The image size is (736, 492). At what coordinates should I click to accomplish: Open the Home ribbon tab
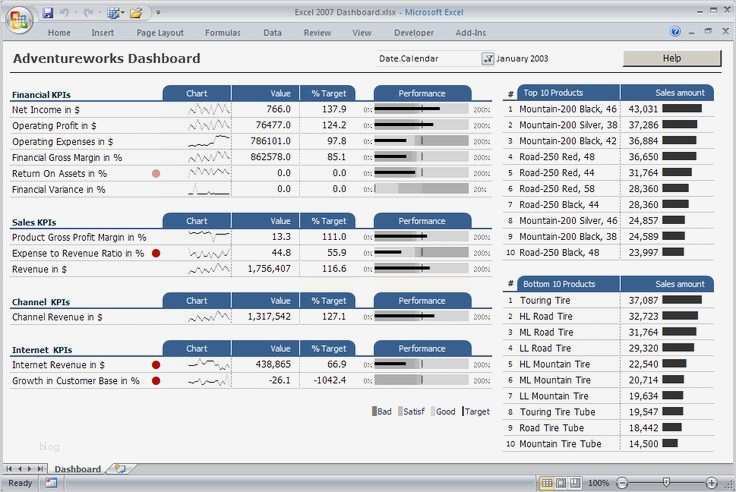(59, 32)
